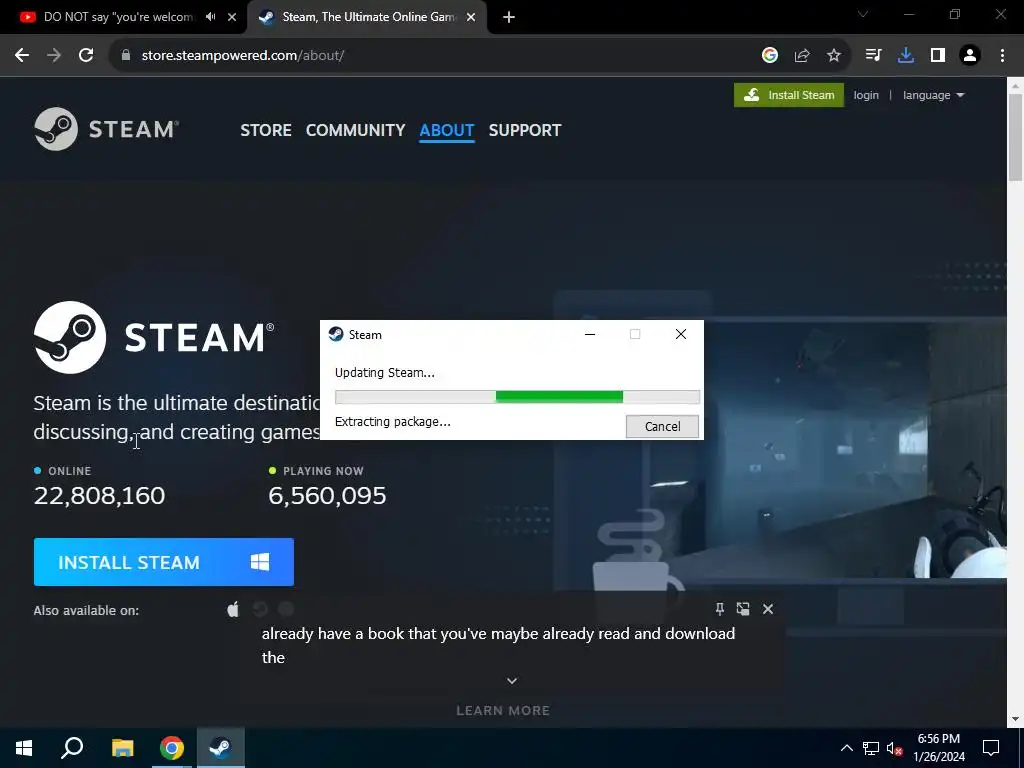Click the blue INSTALL STEAM button
Screen dimensions: 1024x768
[164, 562]
